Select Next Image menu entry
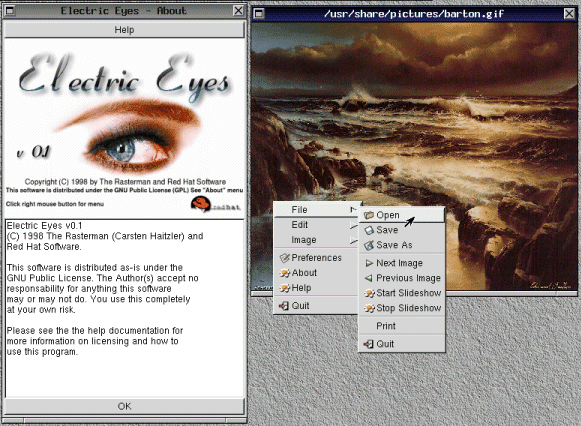The height and width of the screenshot is (426, 581). [402, 263]
